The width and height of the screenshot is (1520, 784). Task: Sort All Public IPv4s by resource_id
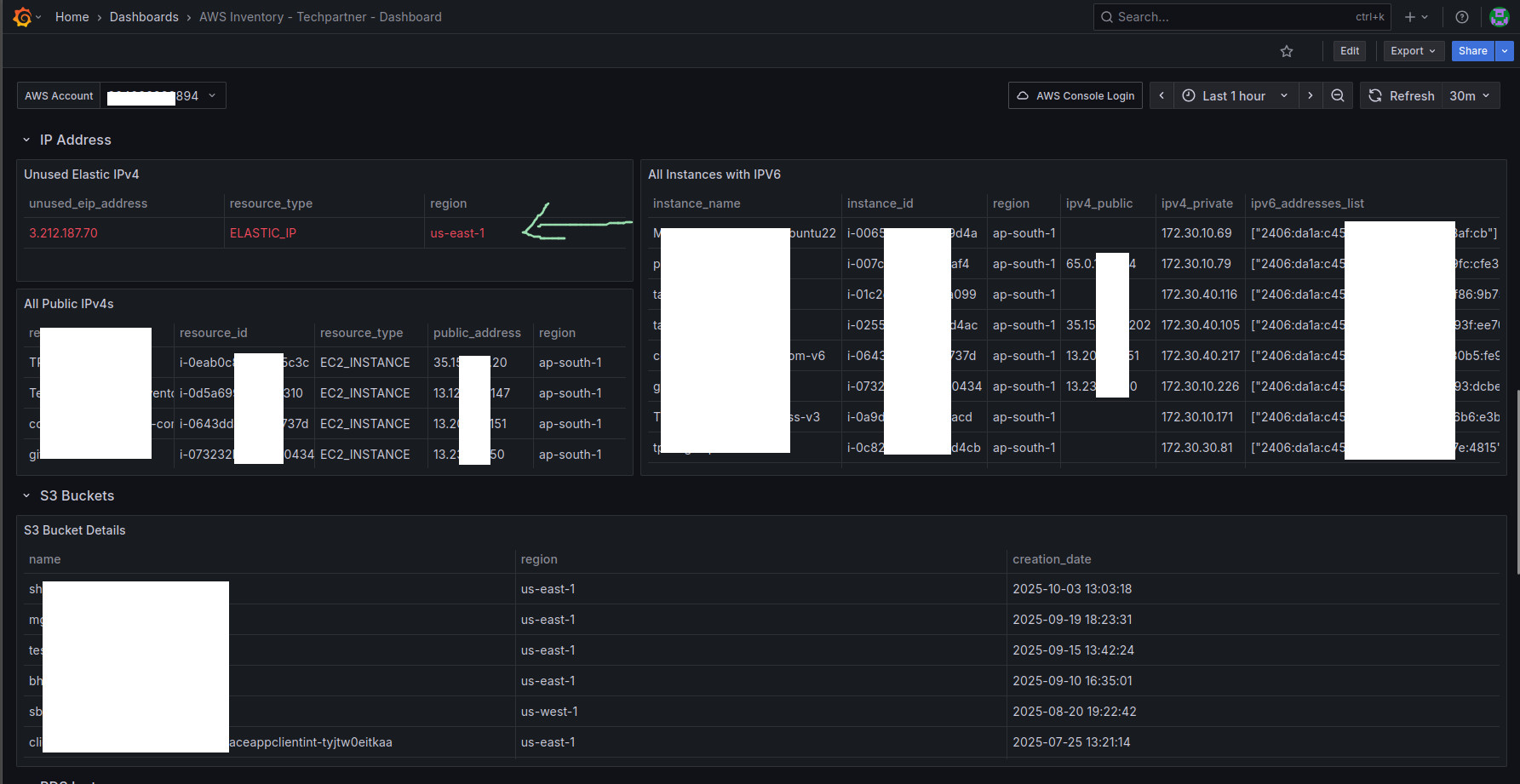214,333
